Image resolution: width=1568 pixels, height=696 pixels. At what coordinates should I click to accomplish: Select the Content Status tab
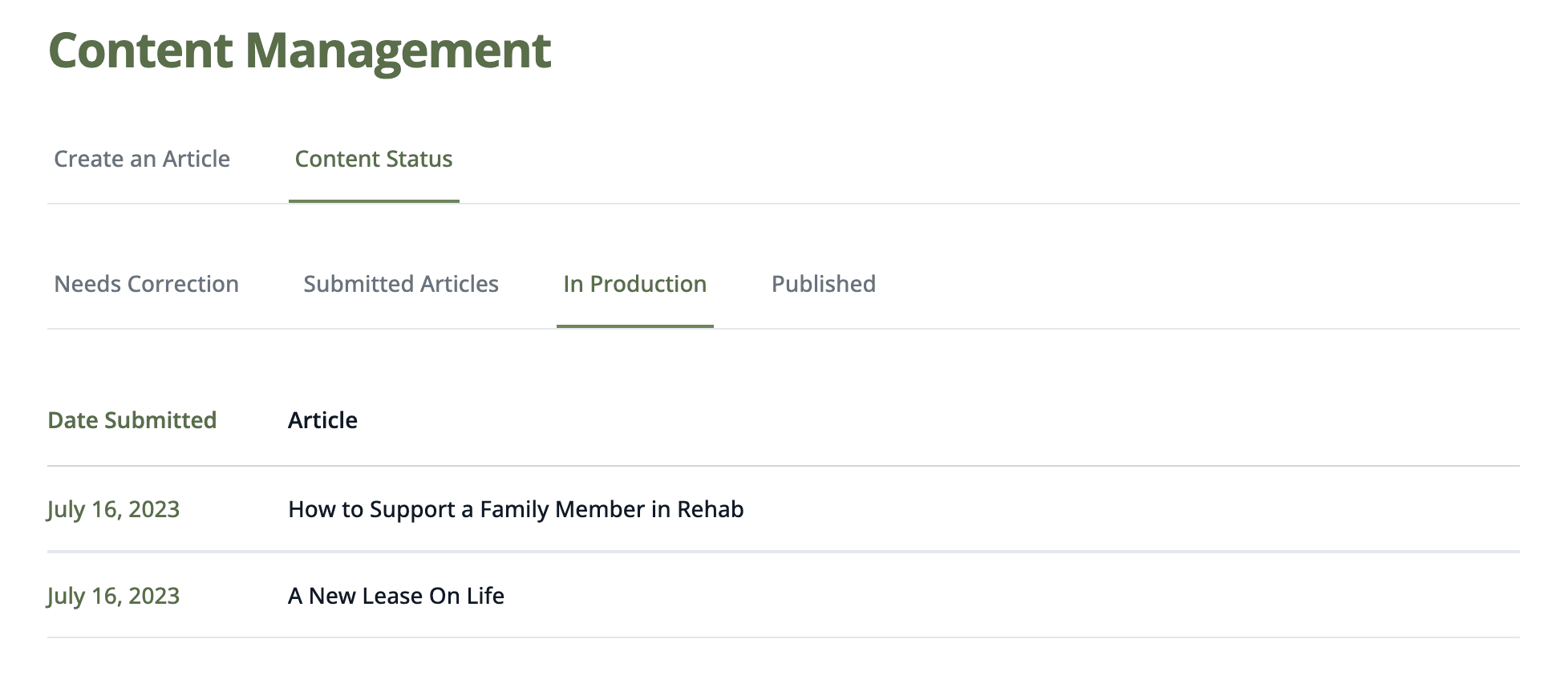click(x=374, y=159)
